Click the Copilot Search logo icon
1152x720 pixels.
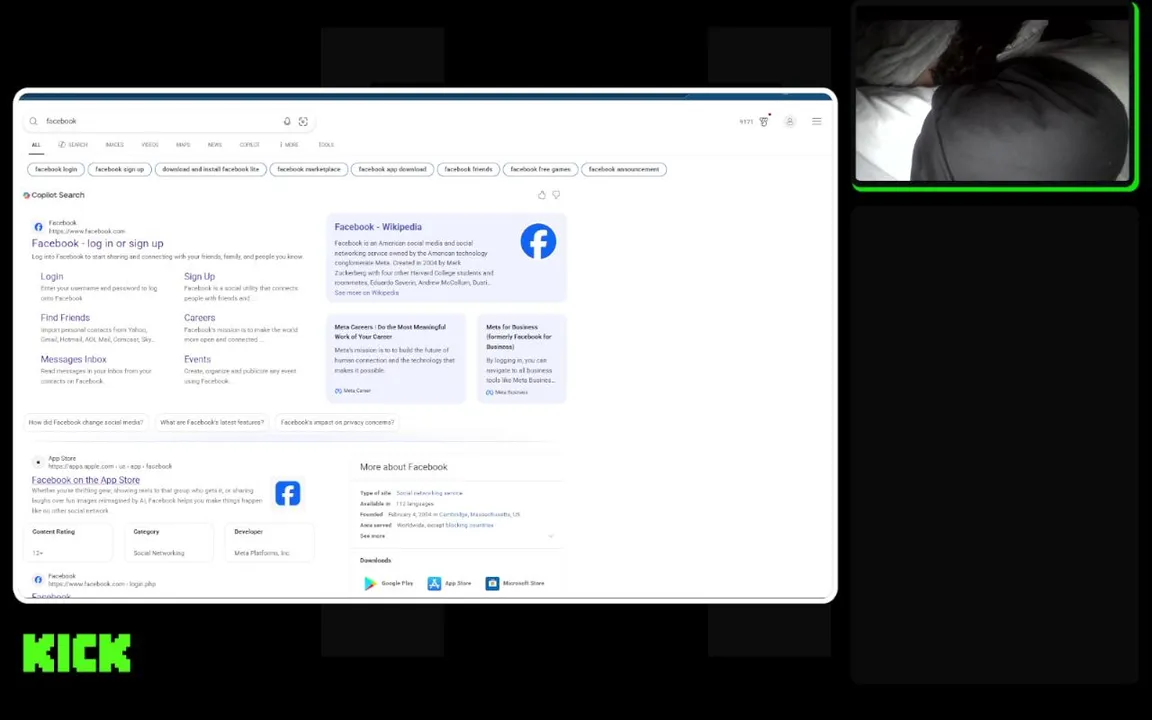click(x=26, y=195)
